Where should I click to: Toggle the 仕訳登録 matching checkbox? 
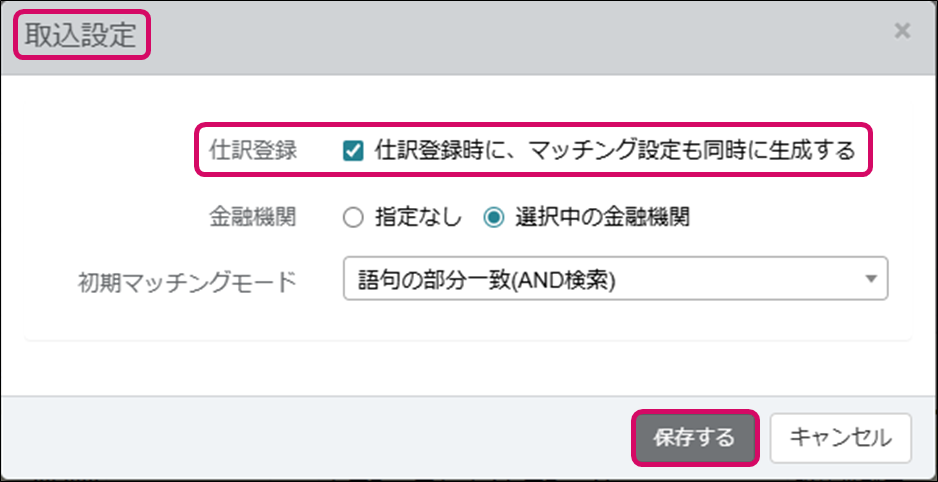[x=352, y=151]
